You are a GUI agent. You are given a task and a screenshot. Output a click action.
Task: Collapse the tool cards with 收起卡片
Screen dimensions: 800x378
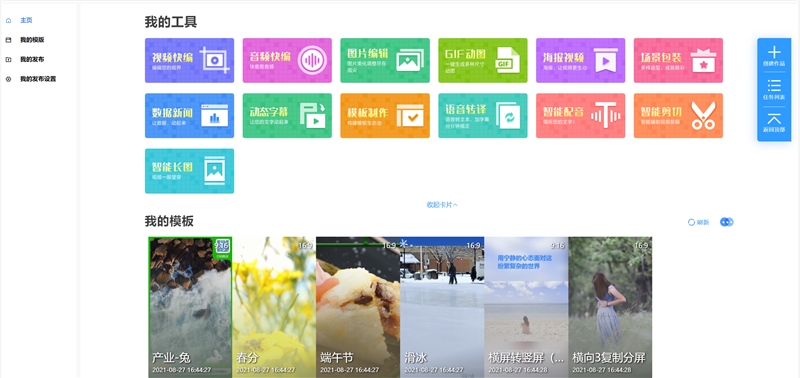(x=442, y=205)
